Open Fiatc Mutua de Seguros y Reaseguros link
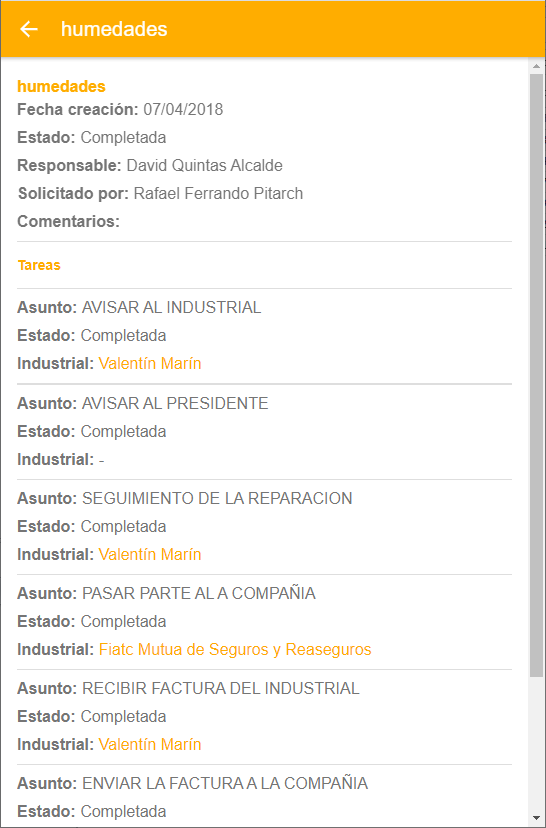546x828 pixels. [x=235, y=650]
